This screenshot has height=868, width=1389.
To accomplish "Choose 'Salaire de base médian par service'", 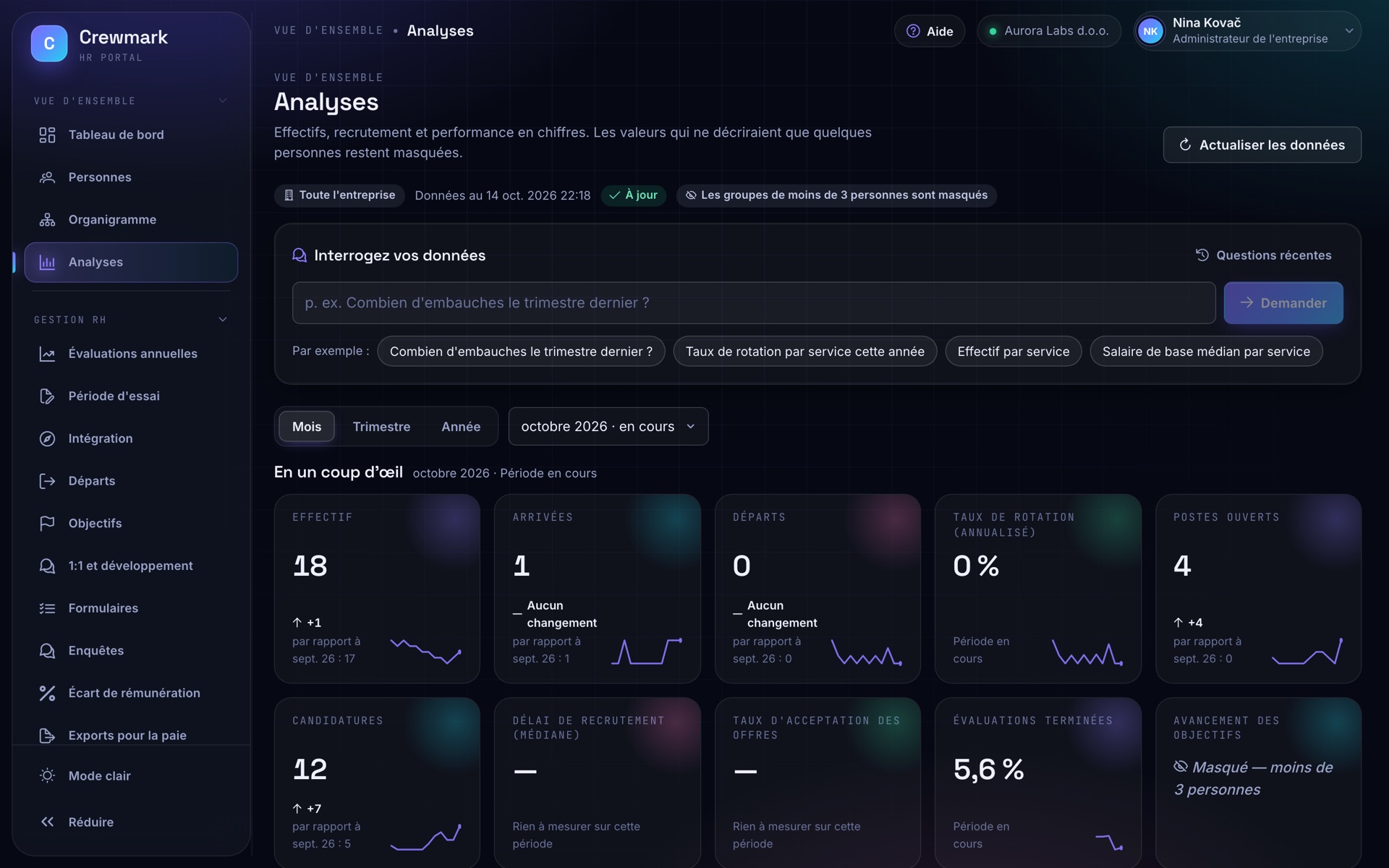I will pos(1206,352).
